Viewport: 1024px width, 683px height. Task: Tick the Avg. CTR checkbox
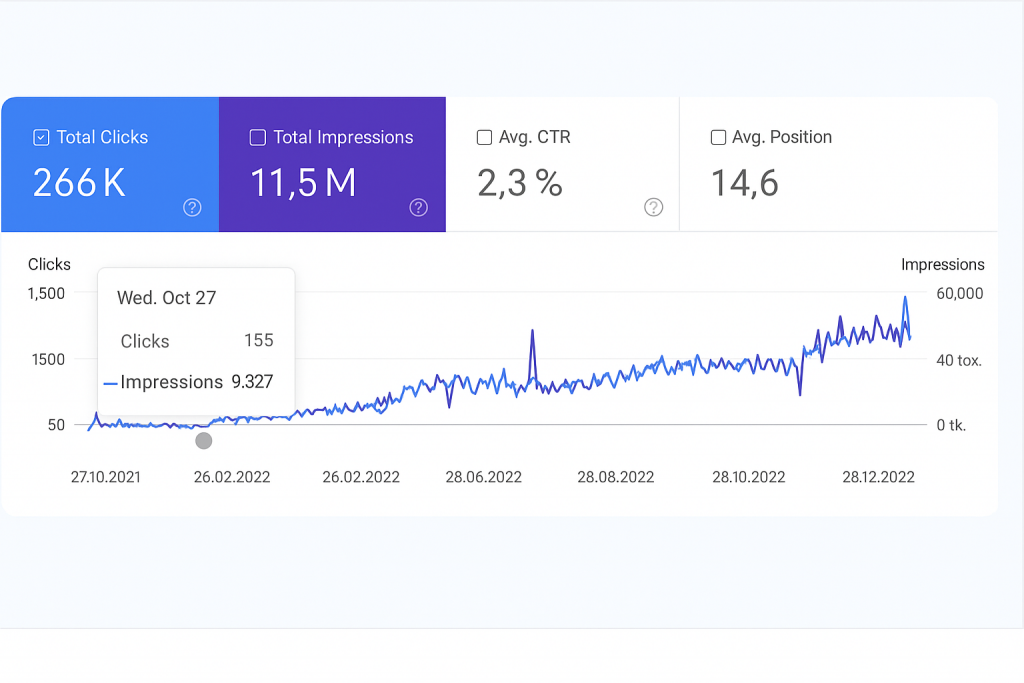click(485, 138)
